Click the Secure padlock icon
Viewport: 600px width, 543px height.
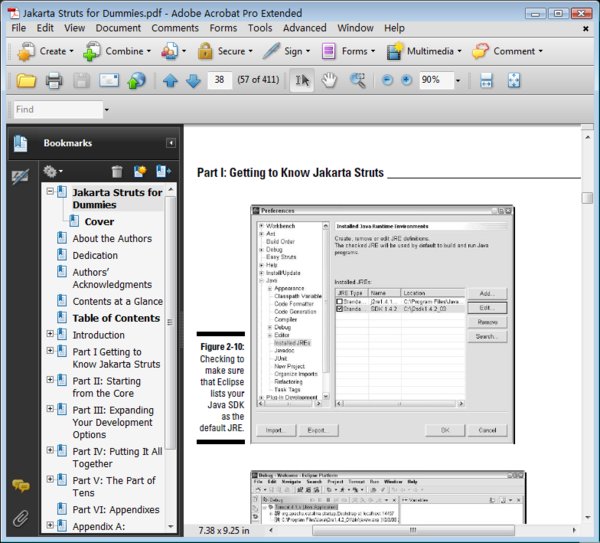(205, 51)
